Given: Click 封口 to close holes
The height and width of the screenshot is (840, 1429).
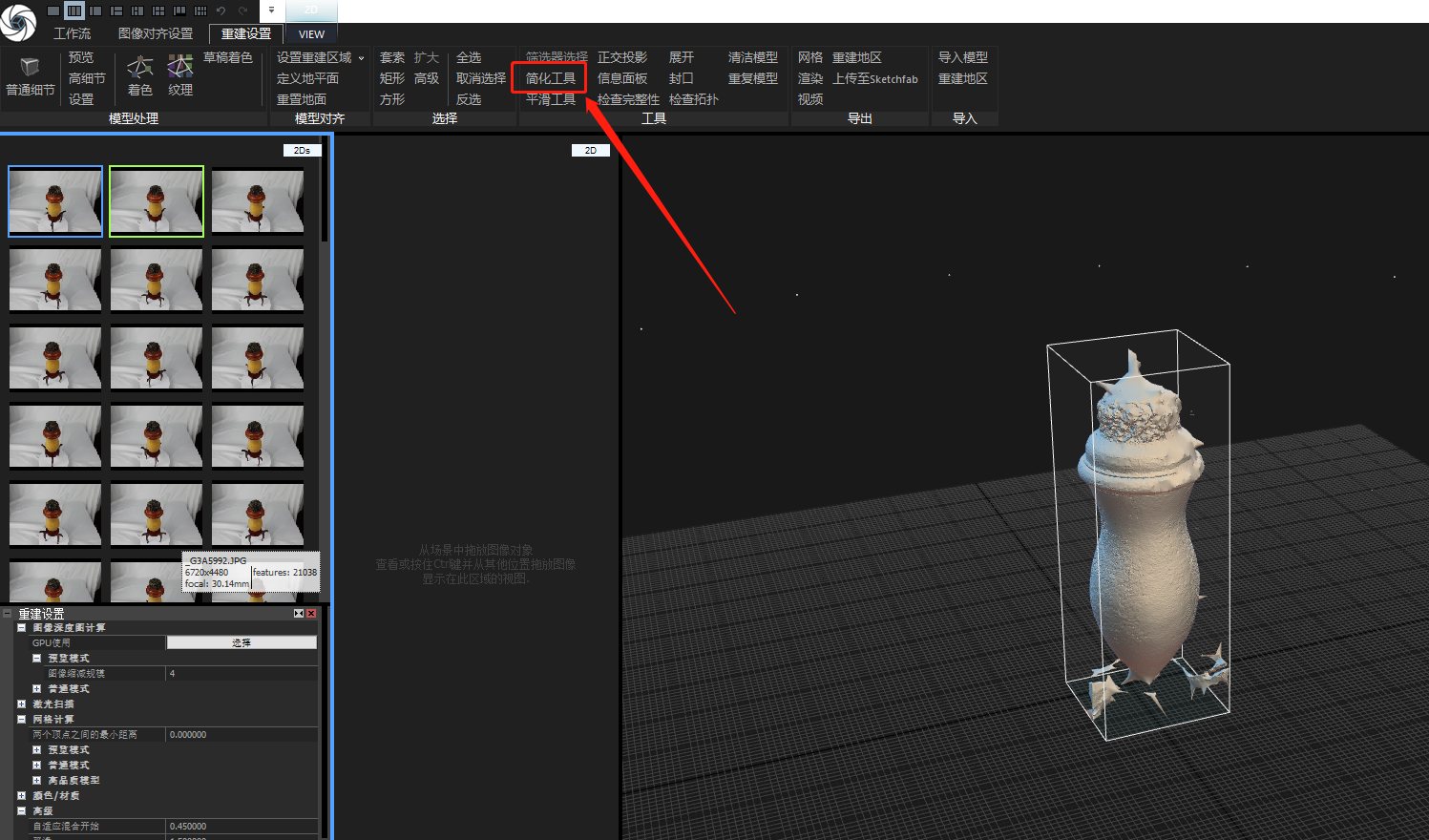Looking at the screenshot, I should pos(682,78).
